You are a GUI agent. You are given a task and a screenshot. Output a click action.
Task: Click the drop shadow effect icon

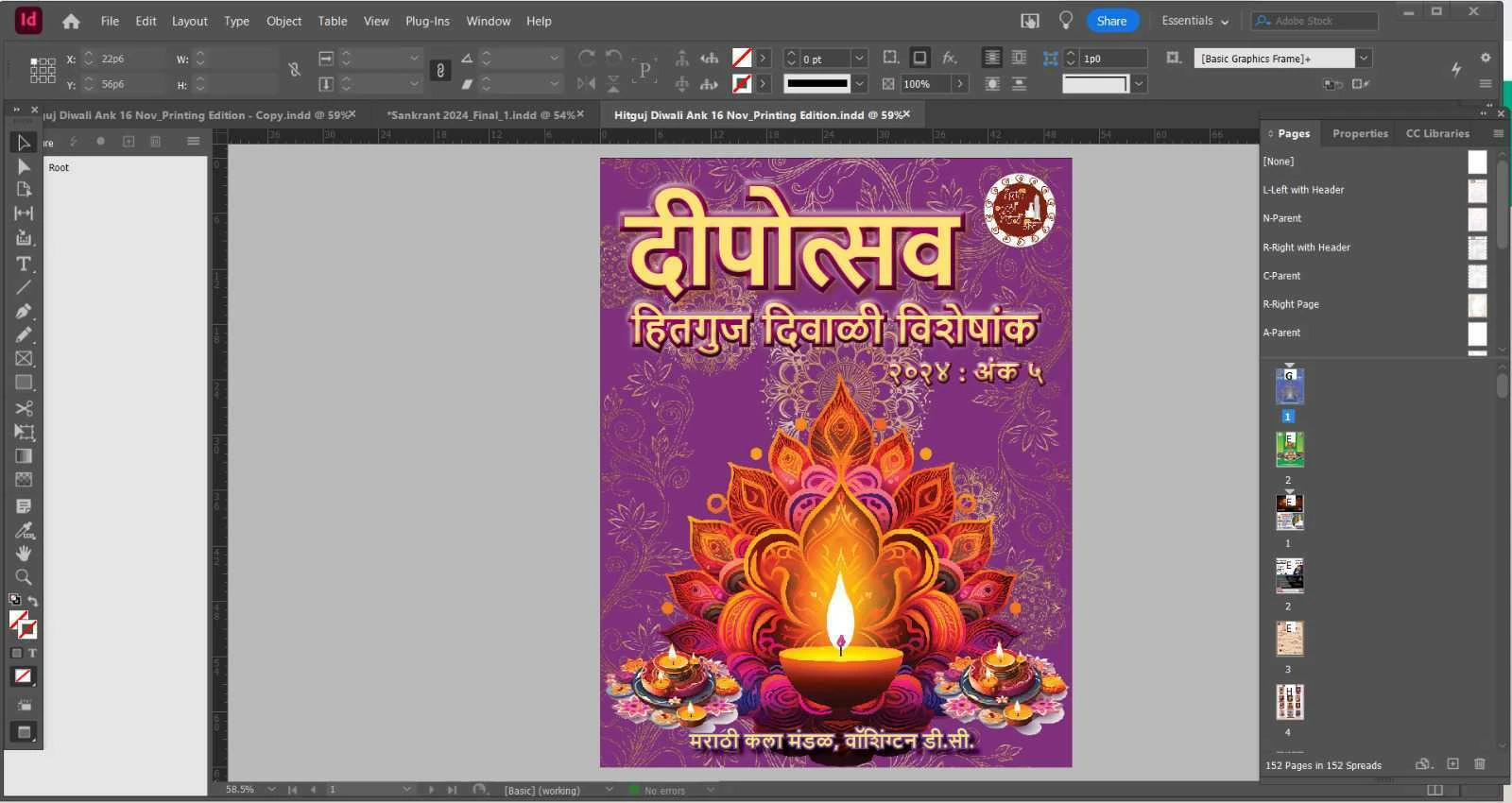click(919, 58)
